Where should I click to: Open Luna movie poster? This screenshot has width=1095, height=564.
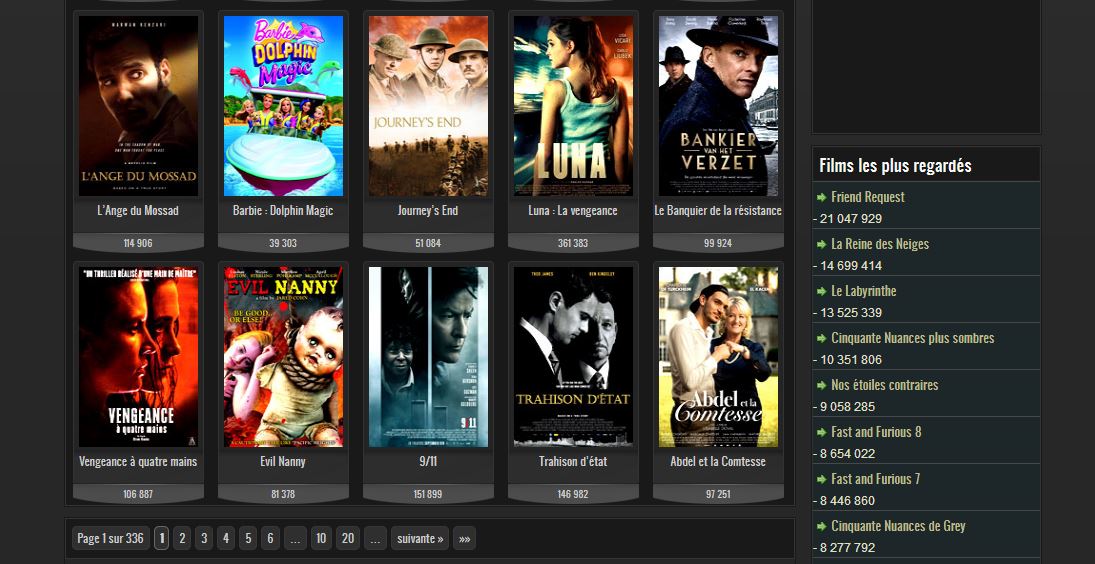click(x=573, y=105)
